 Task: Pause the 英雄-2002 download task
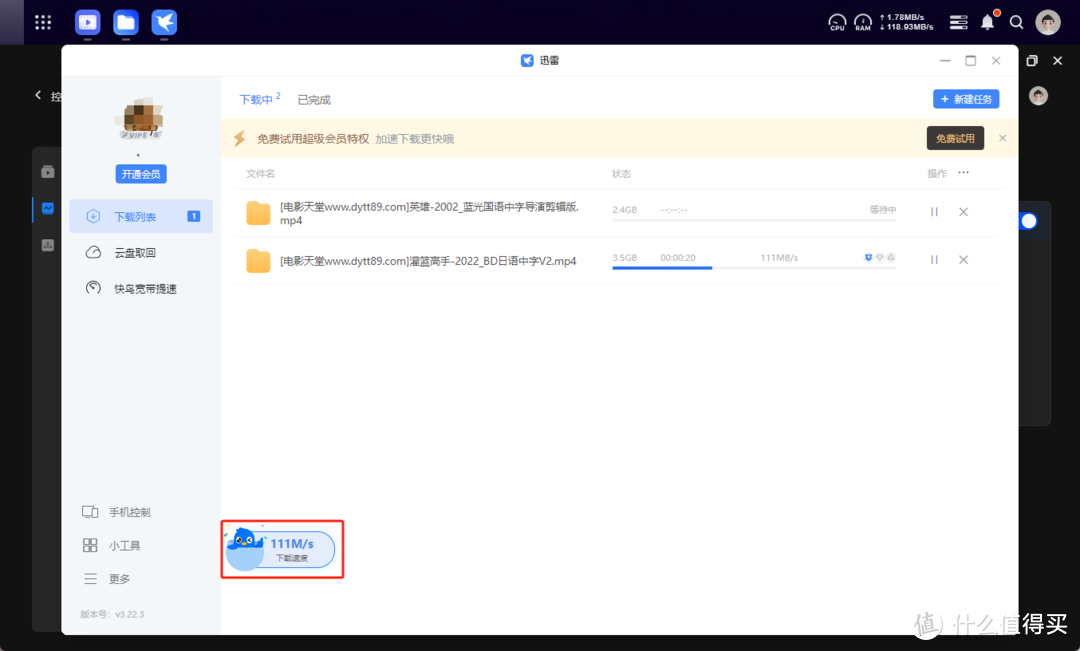pyautogui.click(x=934, y=212)
